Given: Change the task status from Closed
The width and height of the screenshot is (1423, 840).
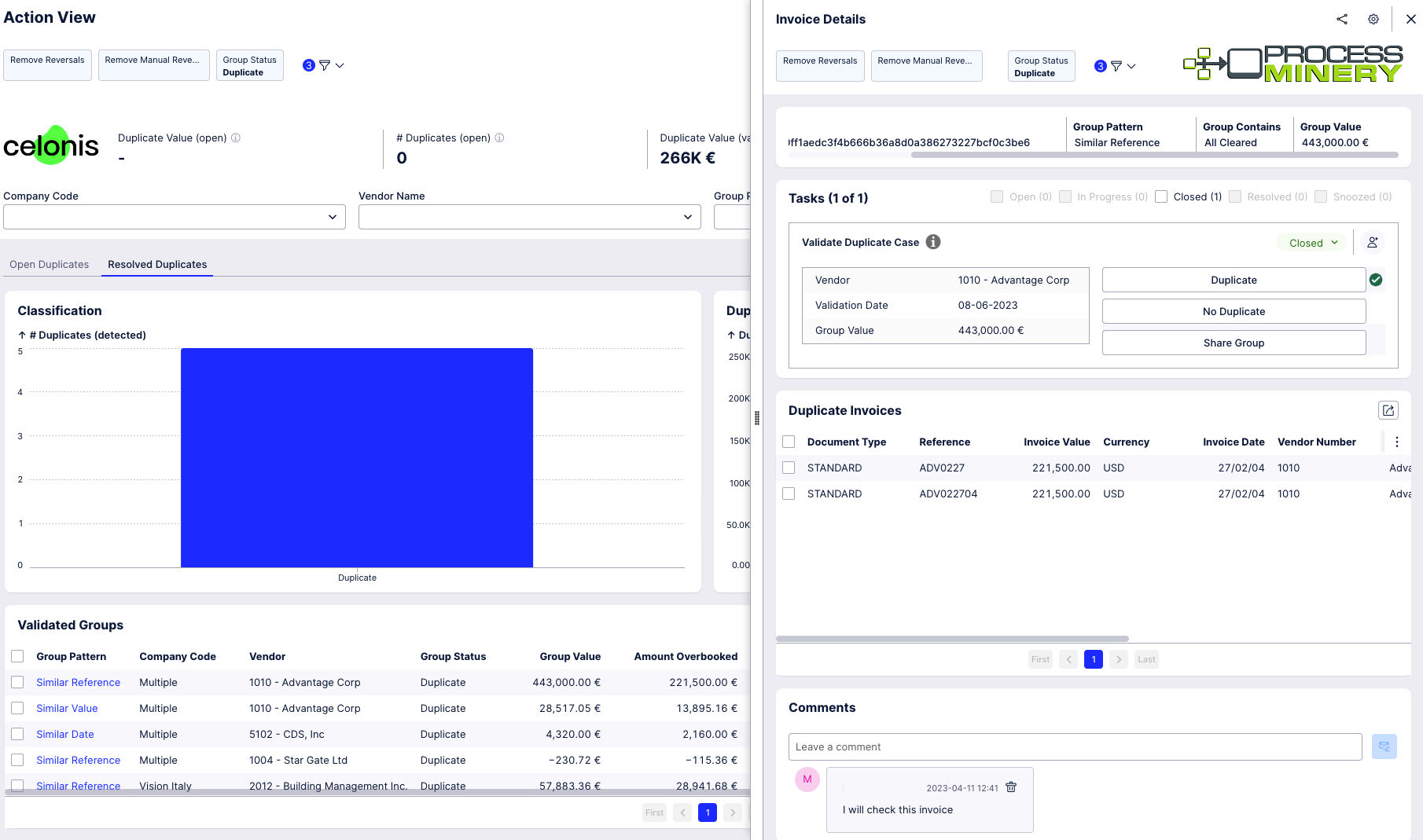Looking at the screenshot, I should tap(1310, 242).
